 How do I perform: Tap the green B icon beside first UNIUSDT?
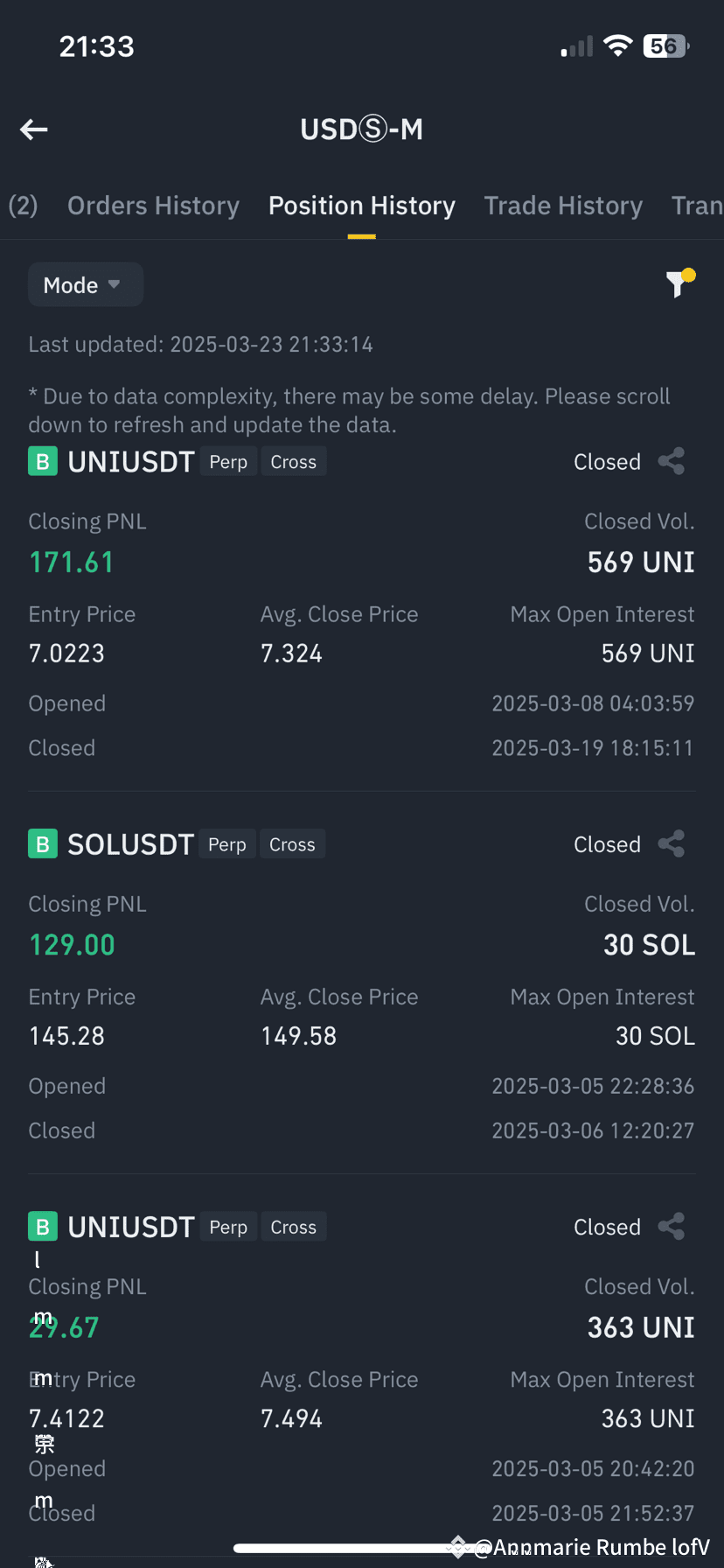(x=43, y=461)
